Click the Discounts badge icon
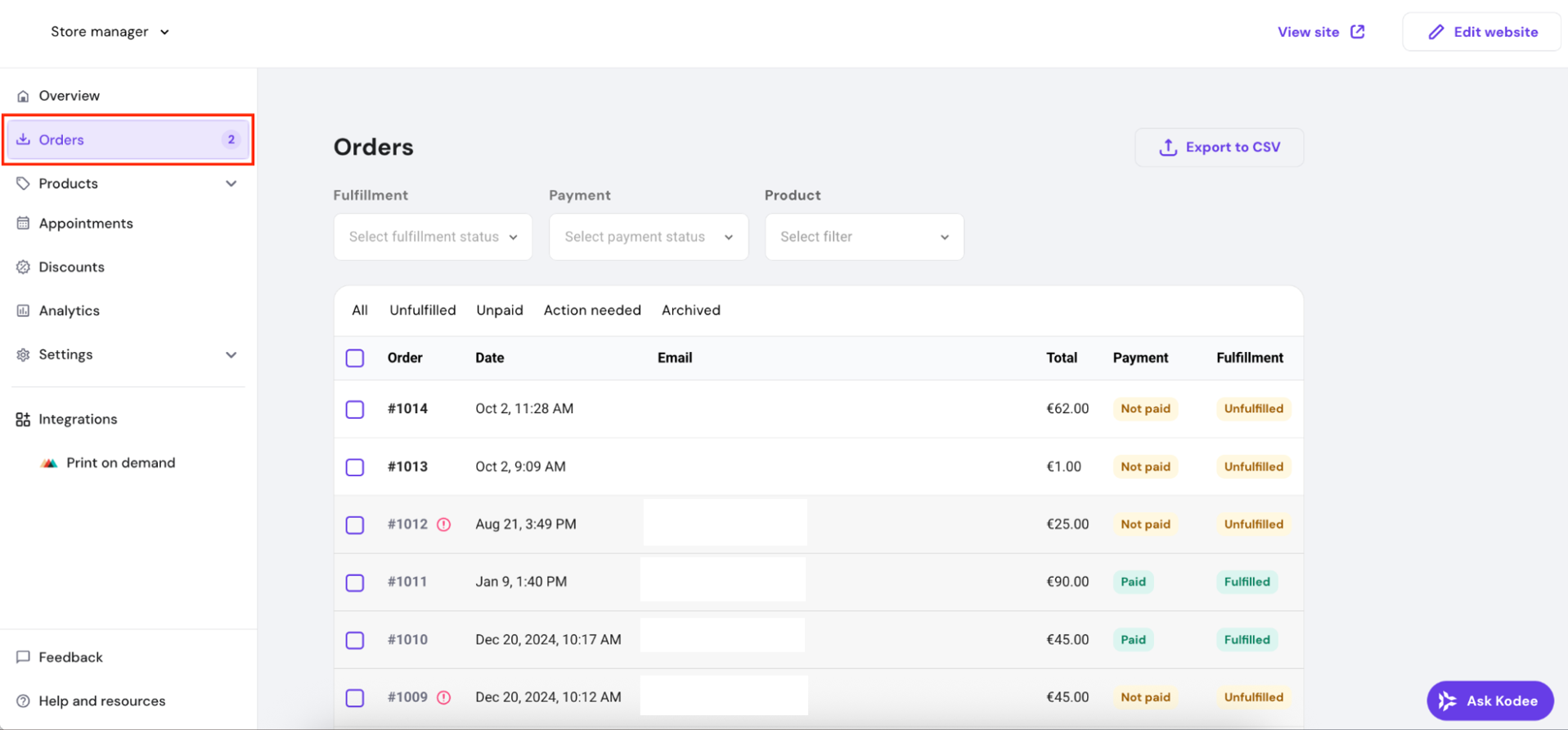 (x=23, y=267)
